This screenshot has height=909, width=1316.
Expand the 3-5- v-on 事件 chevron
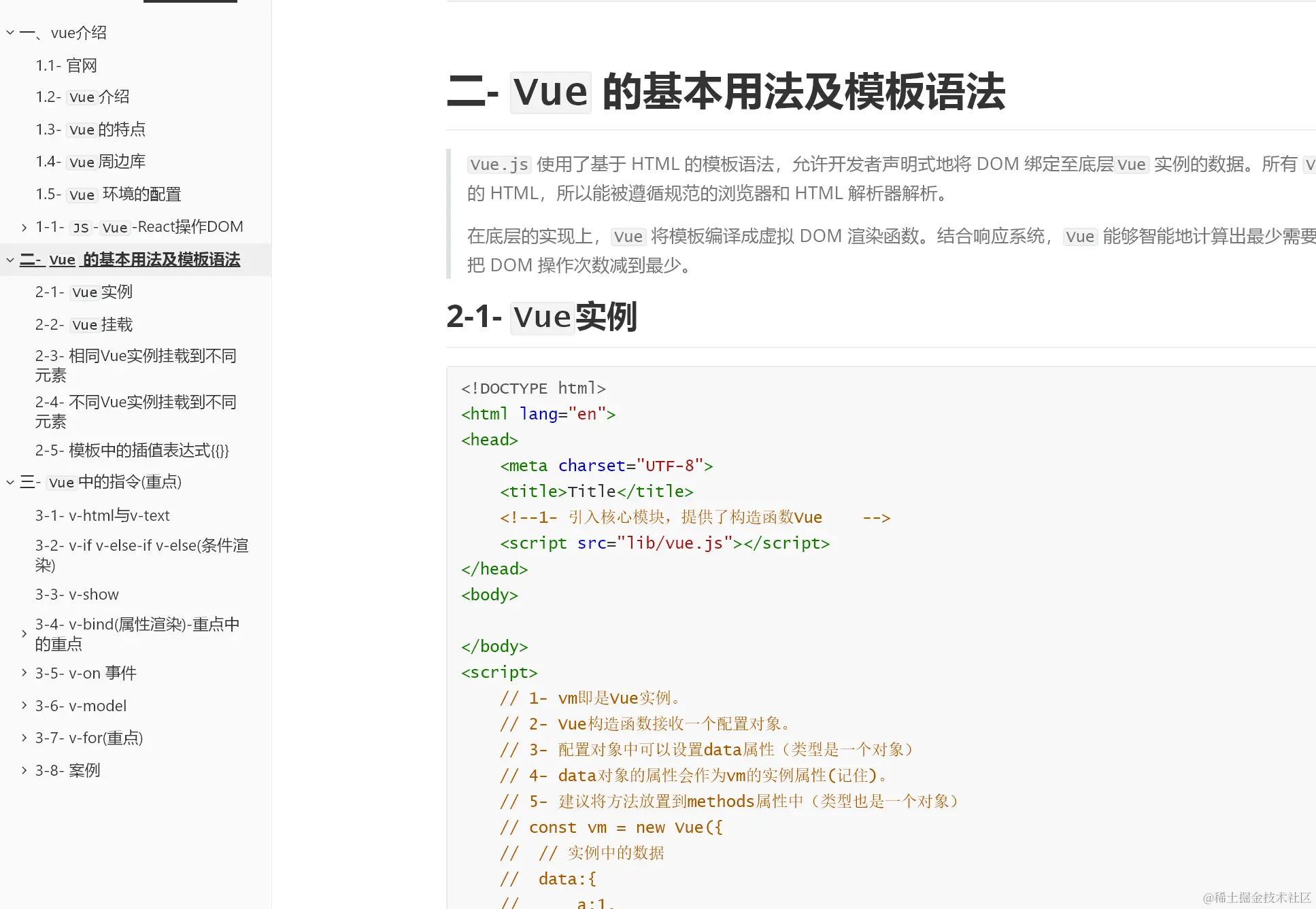tap(24, 673)
